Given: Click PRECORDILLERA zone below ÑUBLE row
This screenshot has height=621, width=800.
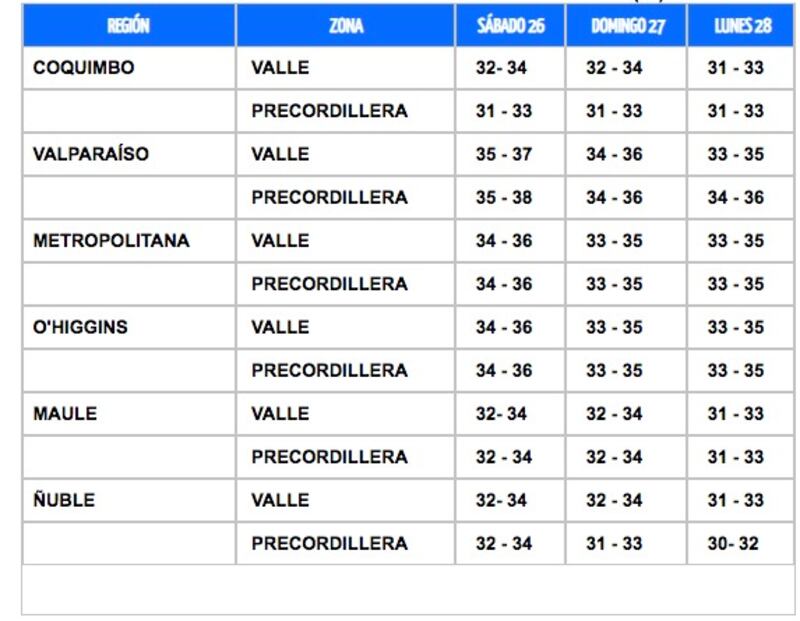Looking at the screenshot, I should (345, 543).
